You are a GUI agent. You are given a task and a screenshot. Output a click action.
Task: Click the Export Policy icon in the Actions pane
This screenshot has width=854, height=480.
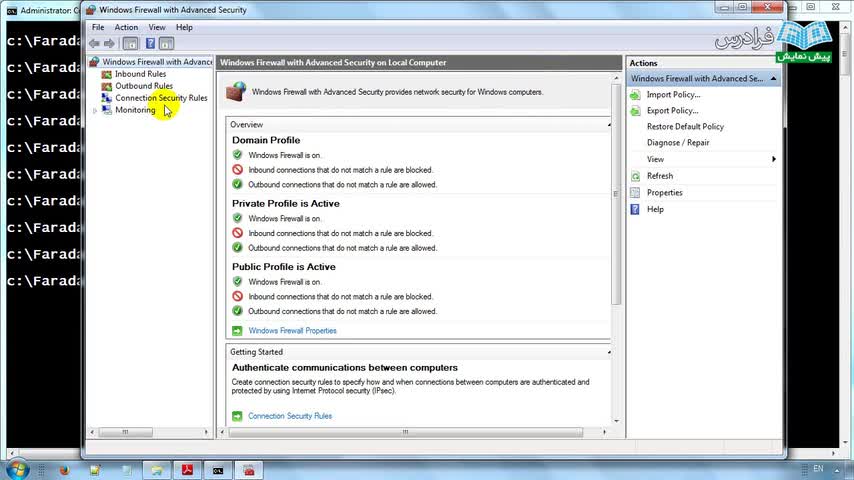point(635,111)
